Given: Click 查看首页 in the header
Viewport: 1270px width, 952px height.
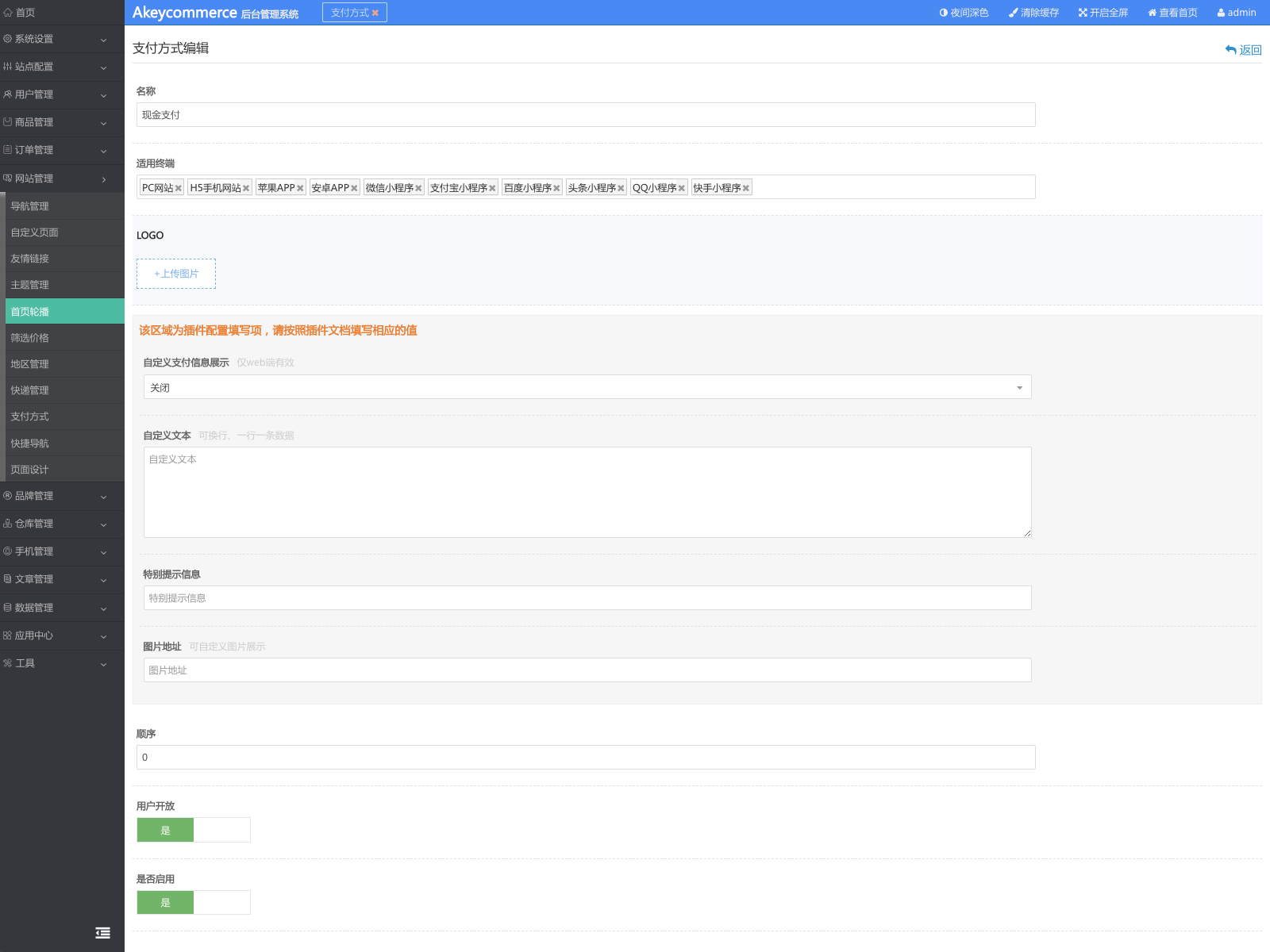Looking at the screenshot, I should 1172,13.
